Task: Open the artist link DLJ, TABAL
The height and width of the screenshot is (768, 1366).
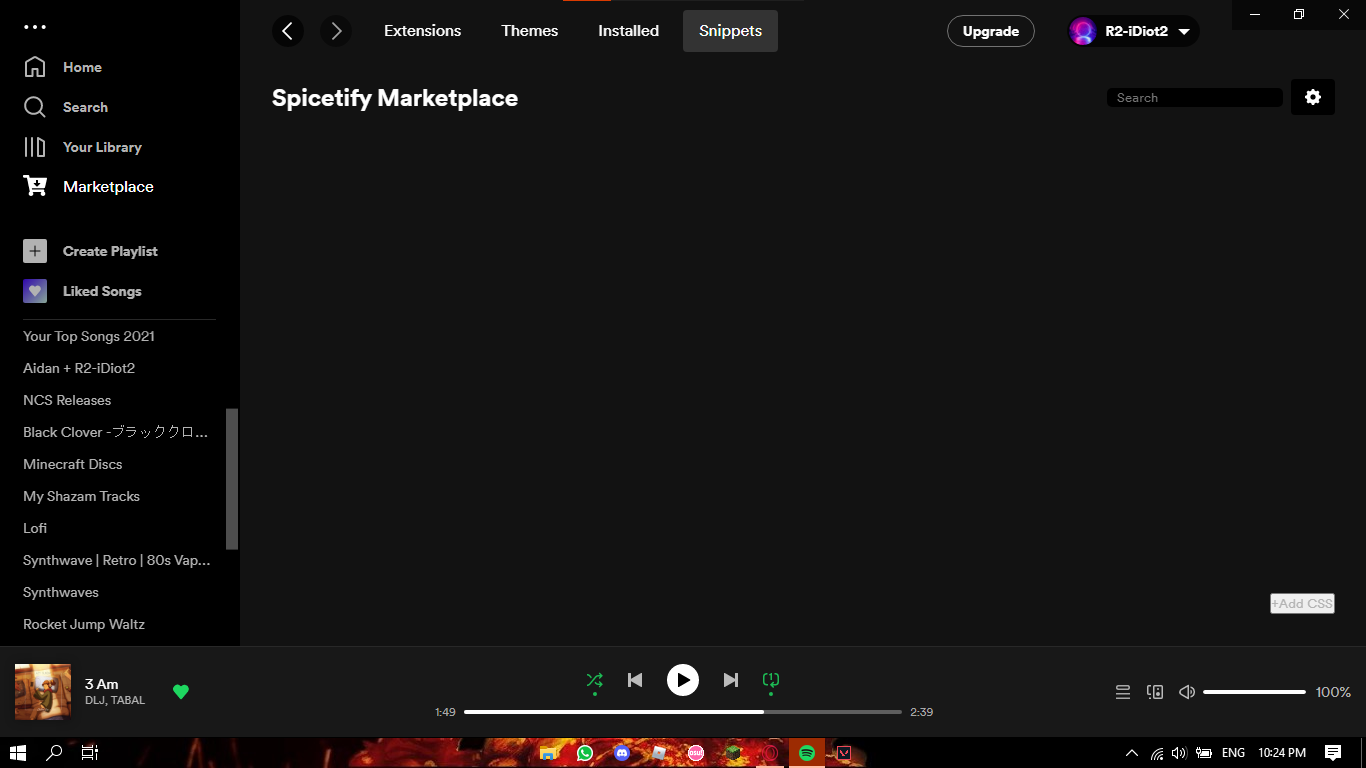Action: (x=115, y=700)
